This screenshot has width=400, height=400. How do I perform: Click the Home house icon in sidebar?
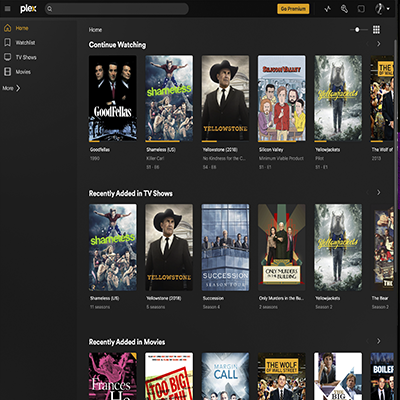7,28
